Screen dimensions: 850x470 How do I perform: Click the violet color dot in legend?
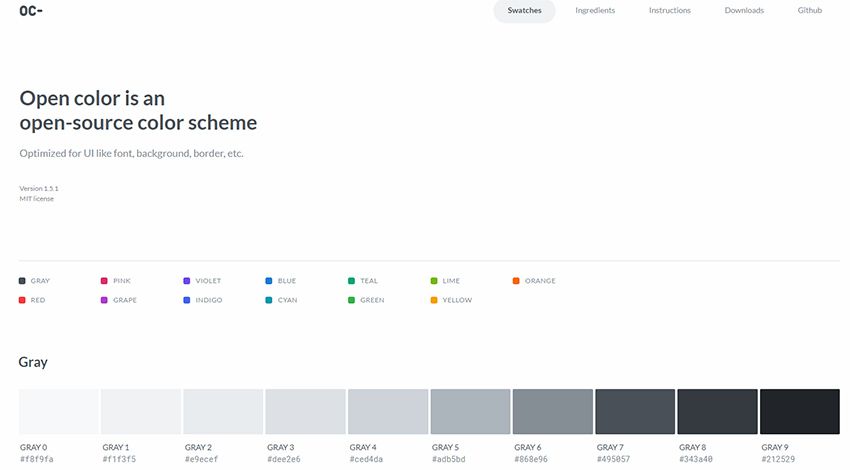click(x=187, y=281)
